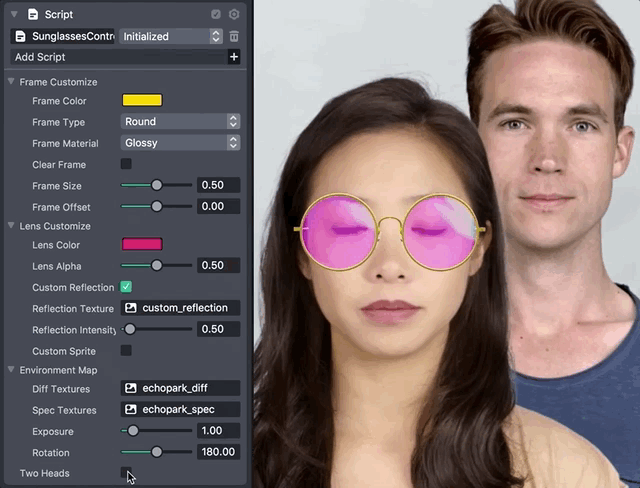
Task: Click the SunglassesController script file icon
Action: pos(18,36)
